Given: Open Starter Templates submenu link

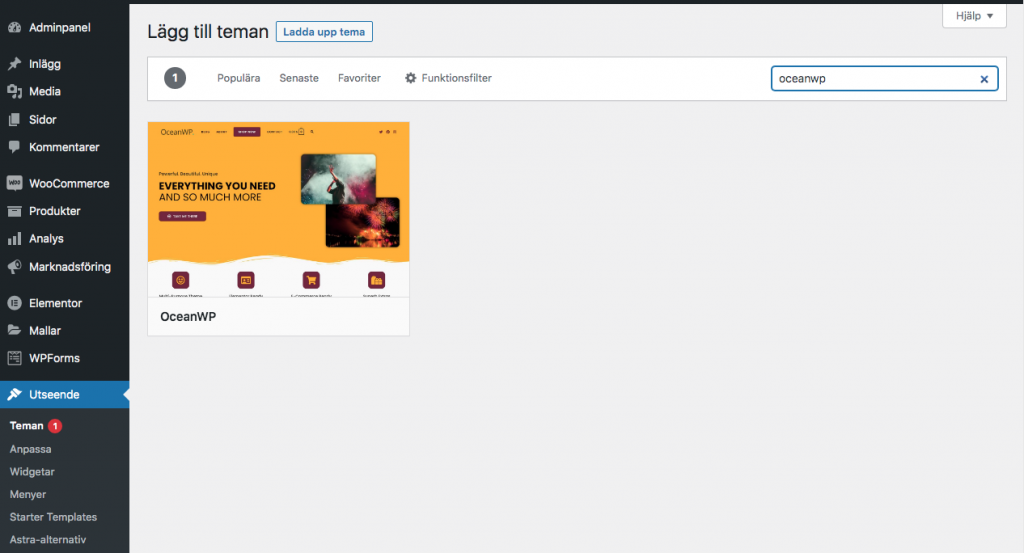Looking at the screenshot, I should (53, 517).
